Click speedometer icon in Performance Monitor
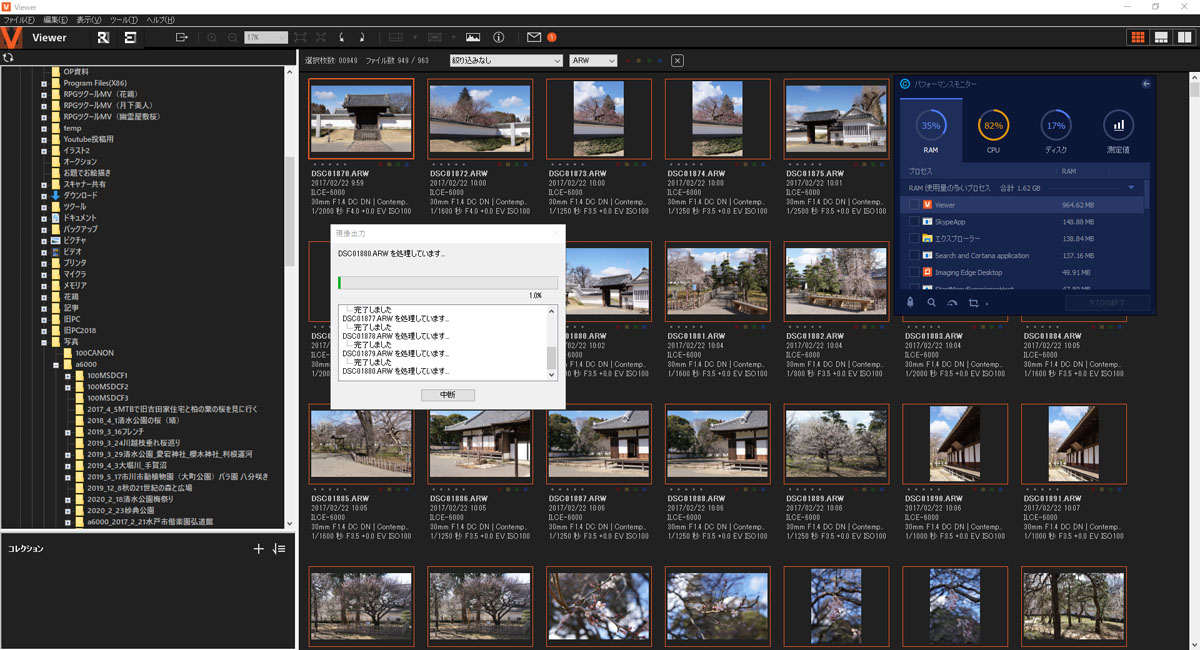 [952, 302]
